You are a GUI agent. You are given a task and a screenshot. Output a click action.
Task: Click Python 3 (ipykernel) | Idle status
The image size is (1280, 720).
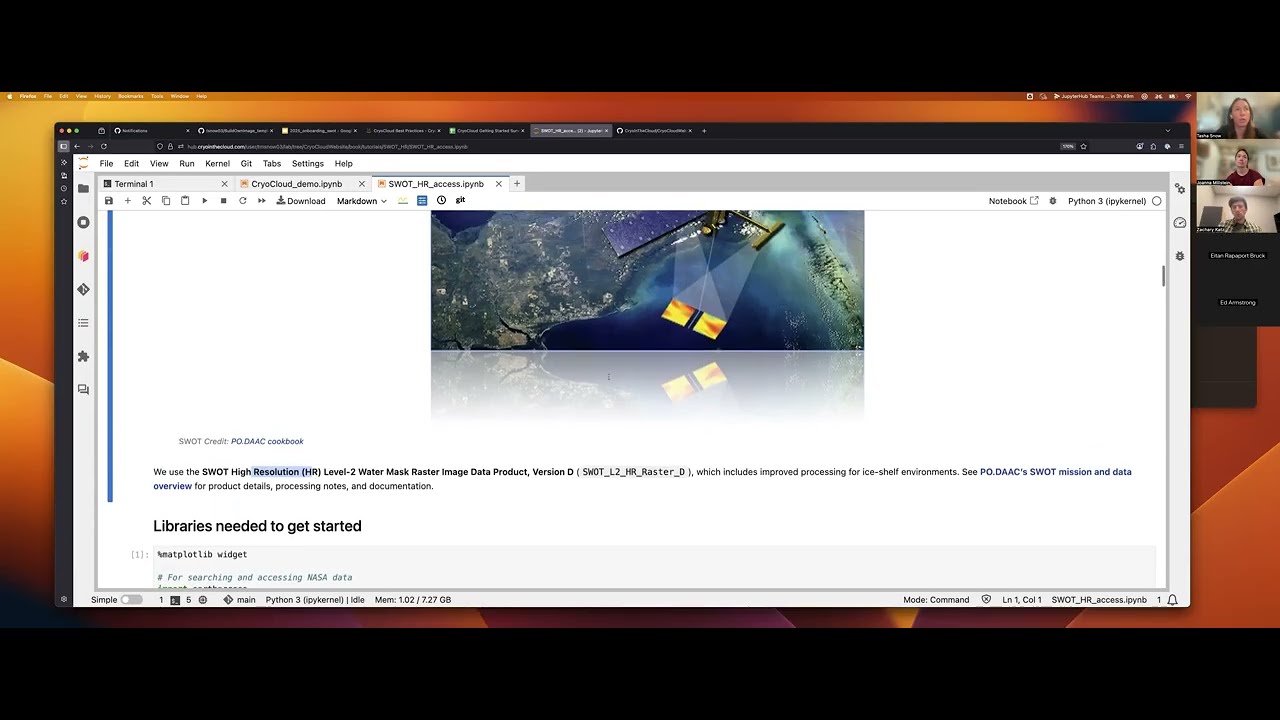(x=315, y=600)
